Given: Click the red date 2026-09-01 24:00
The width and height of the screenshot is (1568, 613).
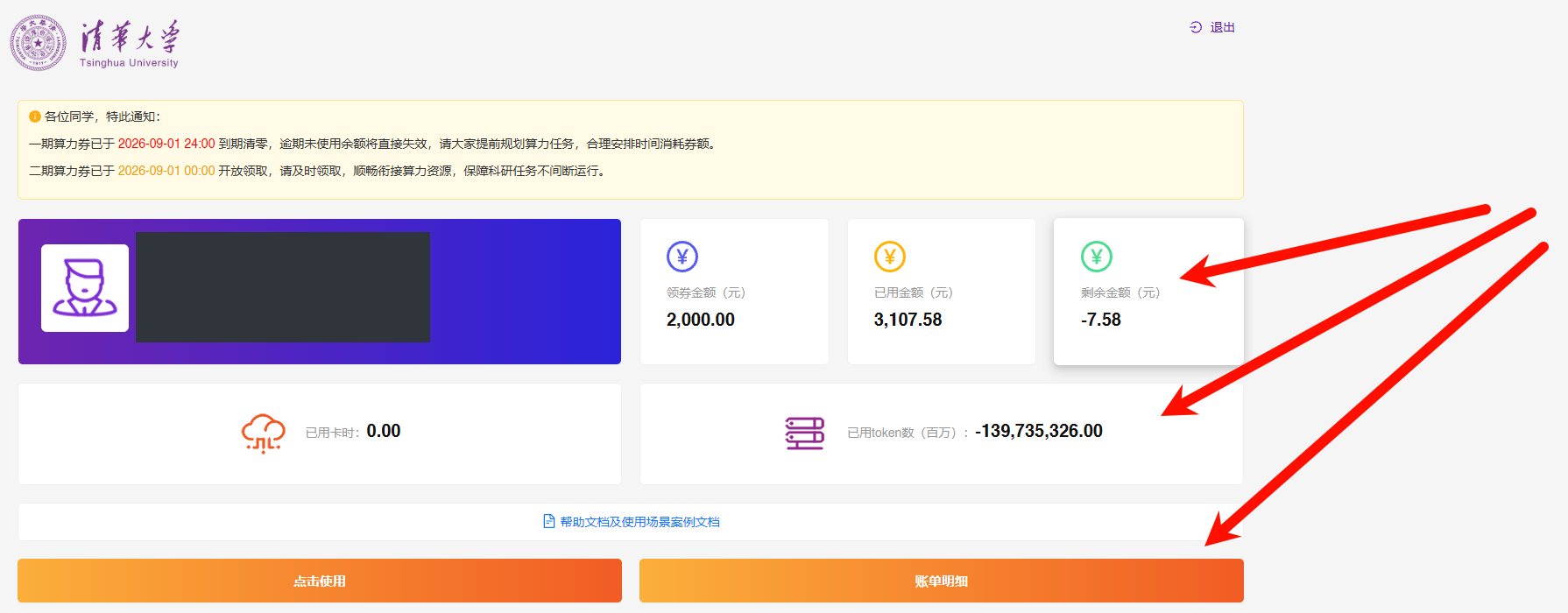Looking at the screenshot, I should 166,144.
